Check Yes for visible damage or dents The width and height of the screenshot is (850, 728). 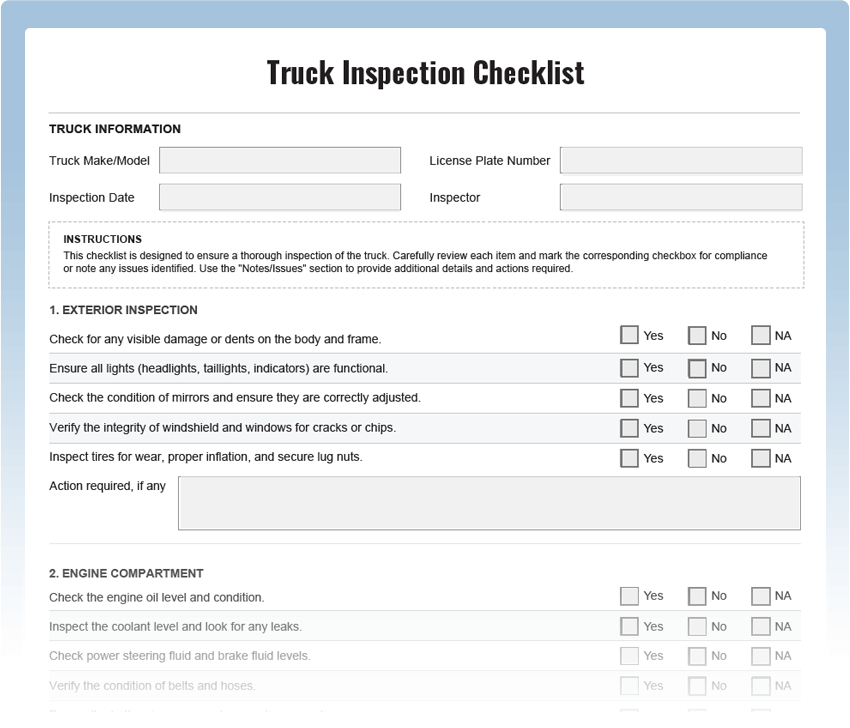[x=629, y=336]
